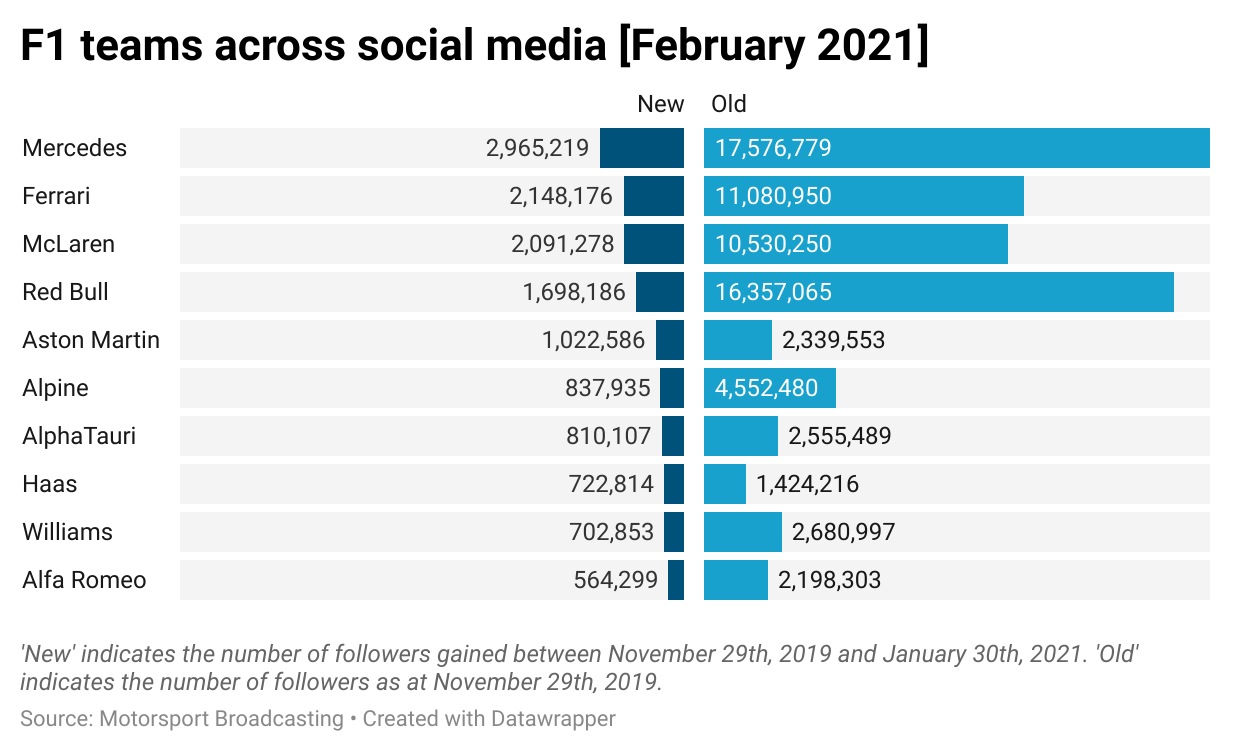Select the 'Haas' team name
Image resolution: width=1240 pixels, height=752 pixels.
click(50, 484)
